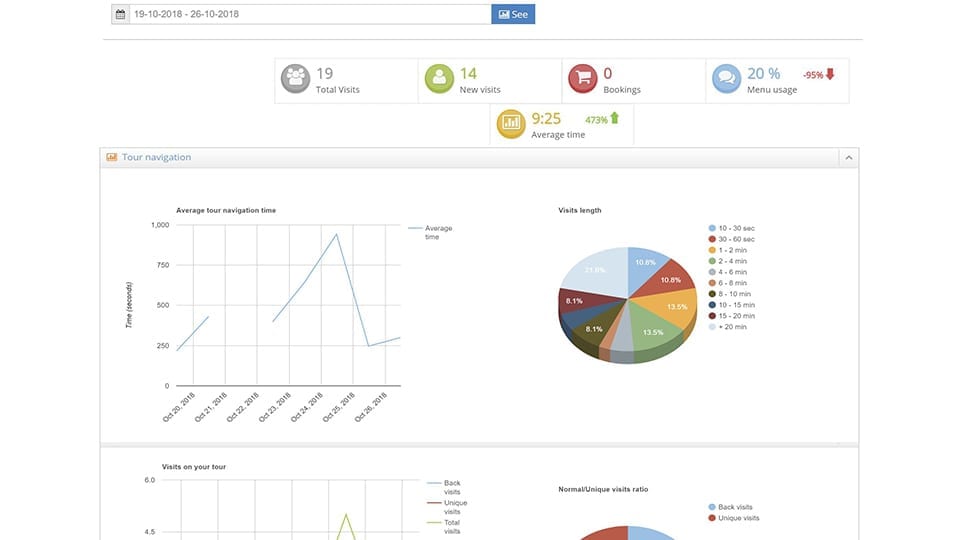Click the Visits length chart title
960x540 pixels.
point(580,210)
